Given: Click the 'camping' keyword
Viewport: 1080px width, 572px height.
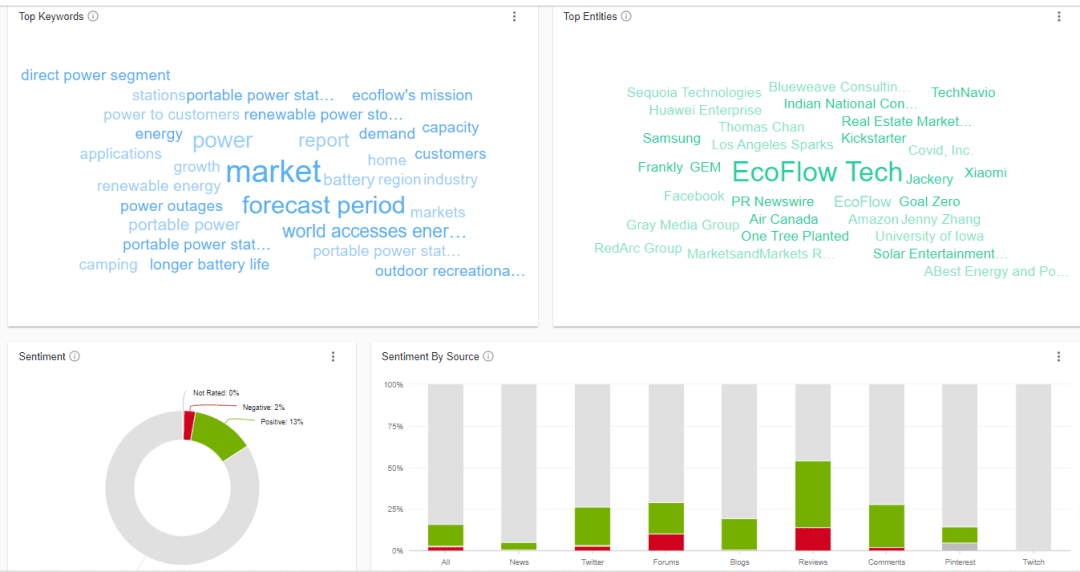Looking at the screenshot, I should click(x=108, y=265).
